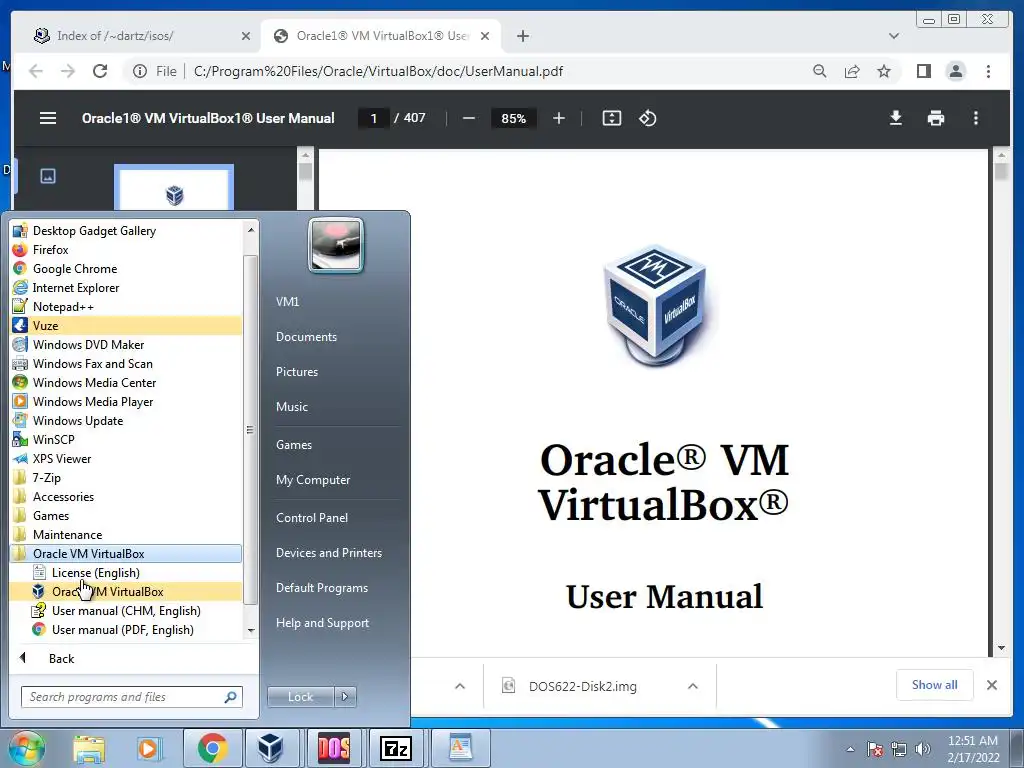This screenshot has height=768, width=1024.
Task: Click the PDF zoom out minus button
Action: pyautogui.click(x=468, y=118)
